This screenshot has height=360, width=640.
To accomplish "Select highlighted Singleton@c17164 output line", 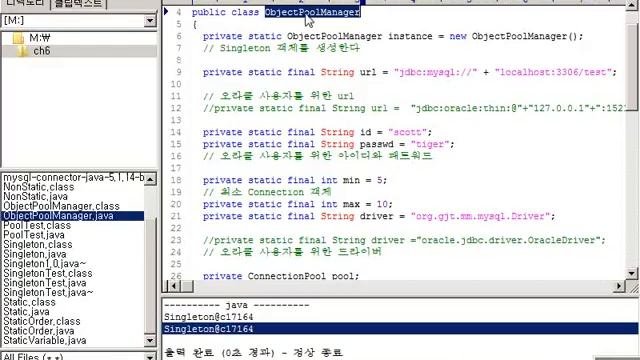I will [x=400, y=329].
